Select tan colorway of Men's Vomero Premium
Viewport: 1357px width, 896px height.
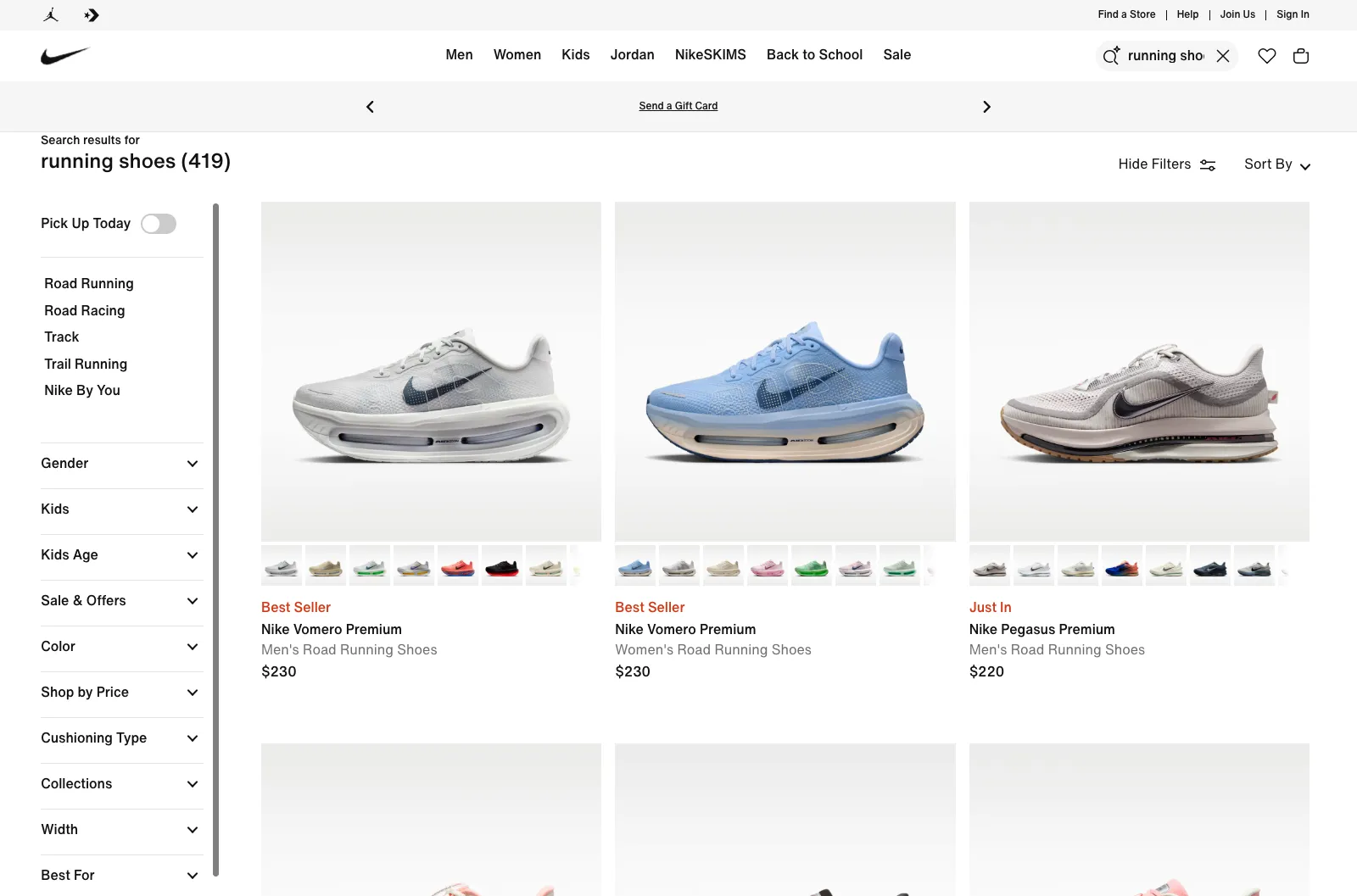[x=326, y=565]
